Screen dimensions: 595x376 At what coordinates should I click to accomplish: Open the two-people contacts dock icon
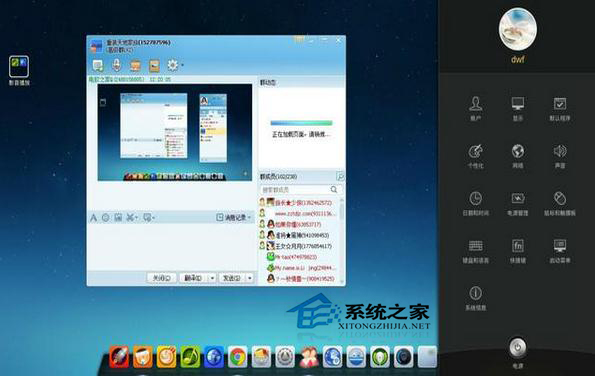tap(309, 357)
